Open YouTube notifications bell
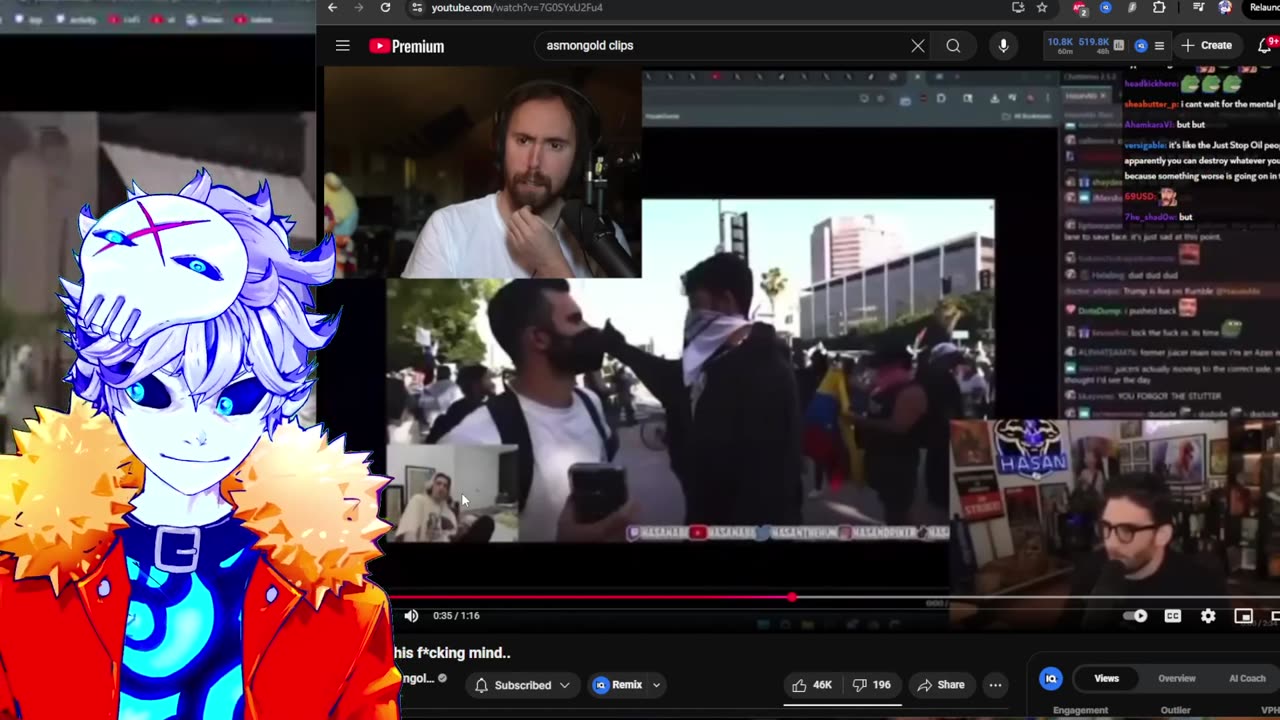The height and width of the screenshot is (720, 1280). [x=1264, y=46]
